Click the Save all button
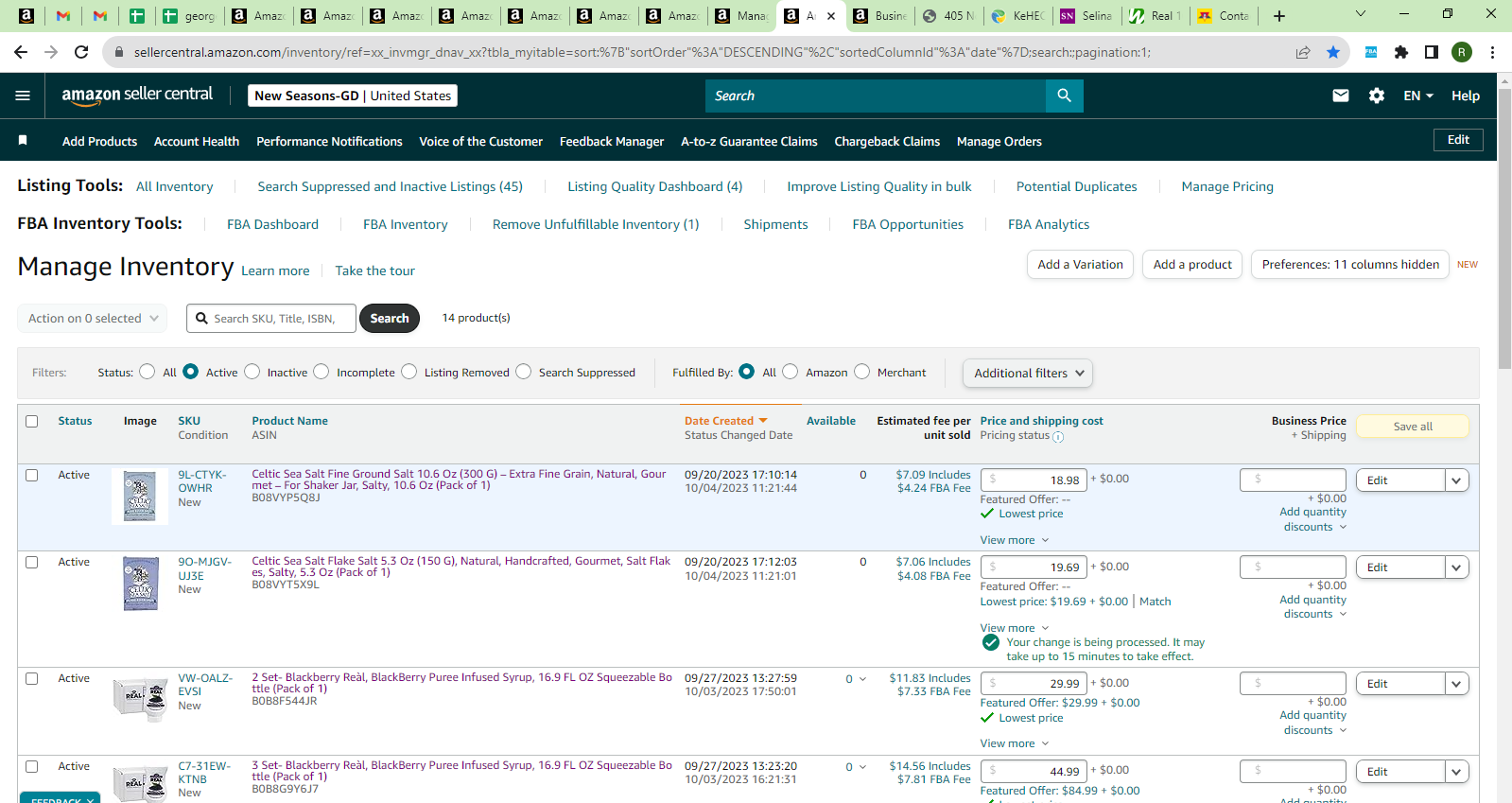The image size is (1512, 803). [x=1413, y=427]
